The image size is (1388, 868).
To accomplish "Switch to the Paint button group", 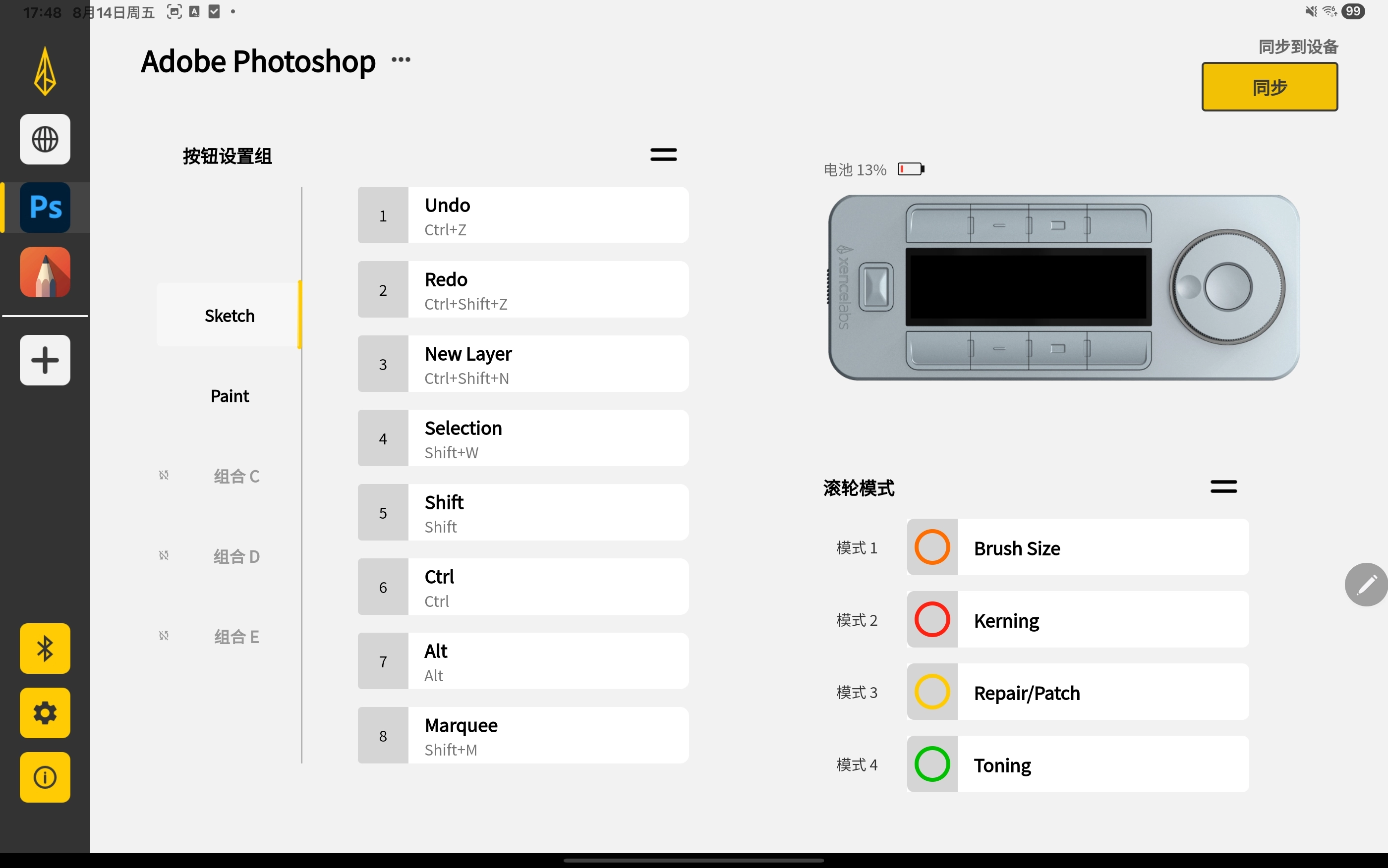I will click(229, 395).
